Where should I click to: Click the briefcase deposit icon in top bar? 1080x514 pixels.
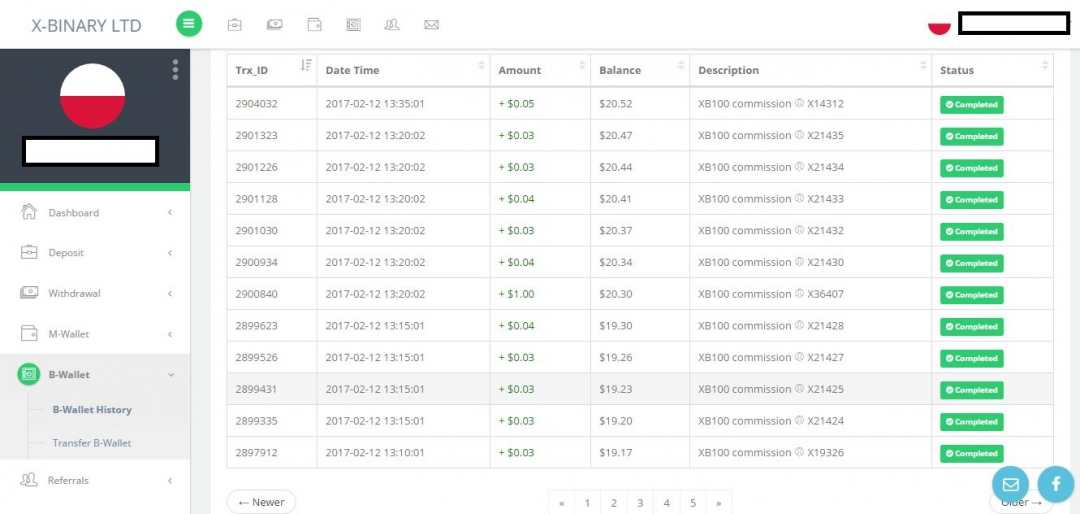[x=234, y=25]
